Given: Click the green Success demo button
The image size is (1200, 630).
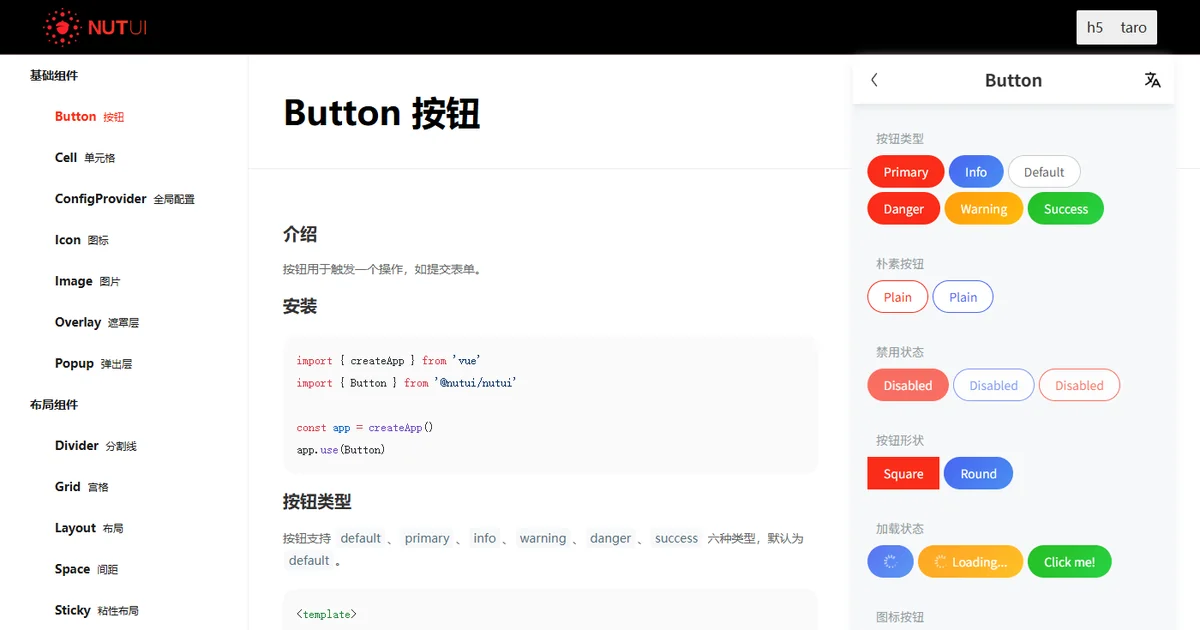Looking at the screenshot, I should [x=1066, y=209].
